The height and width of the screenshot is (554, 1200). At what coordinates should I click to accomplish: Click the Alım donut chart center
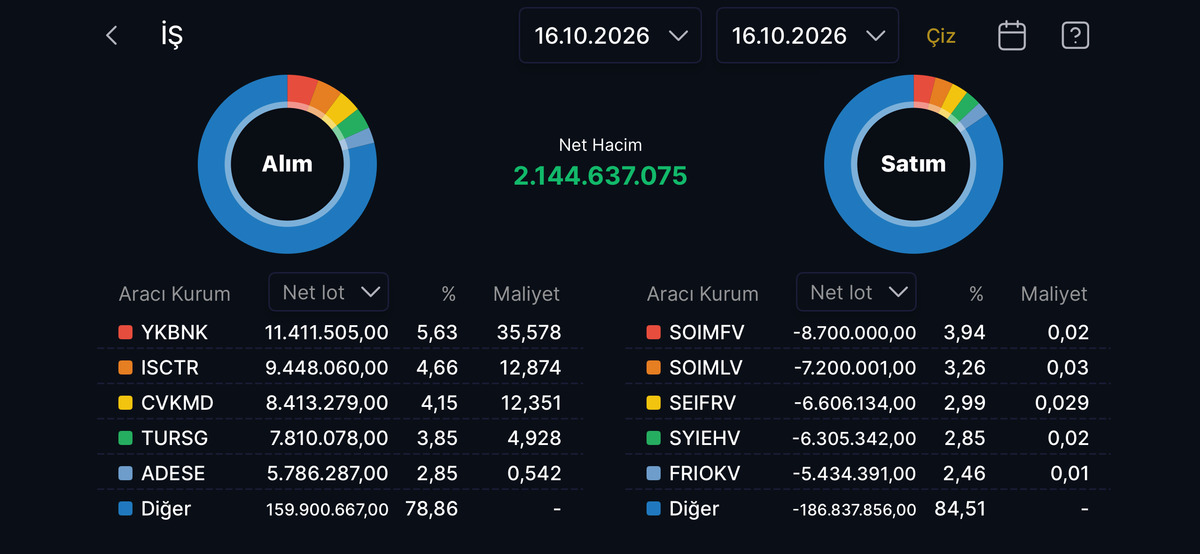[x=287, y=164]
